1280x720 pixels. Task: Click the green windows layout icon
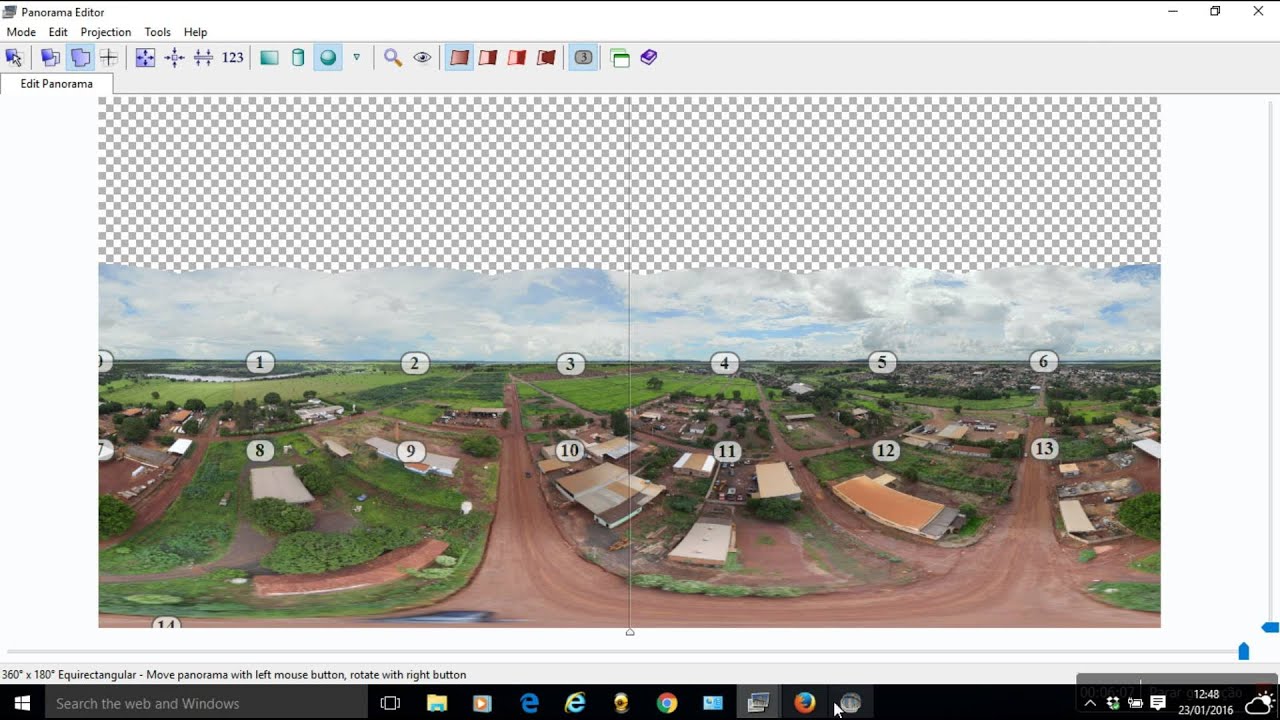coord(620,58)
